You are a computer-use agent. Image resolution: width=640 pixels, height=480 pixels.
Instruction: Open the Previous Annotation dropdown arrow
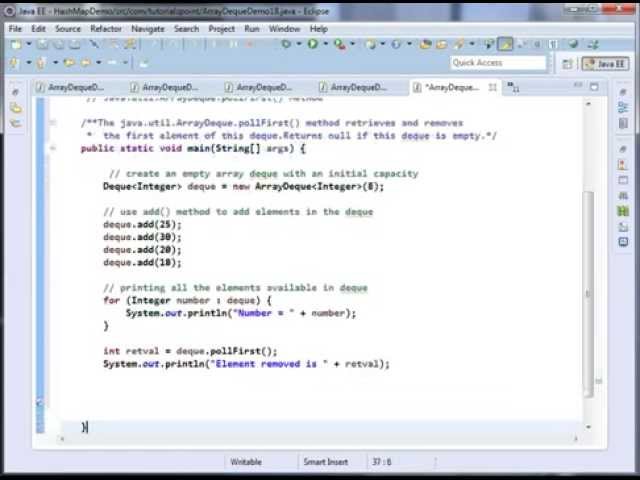(x=55, y=62)
